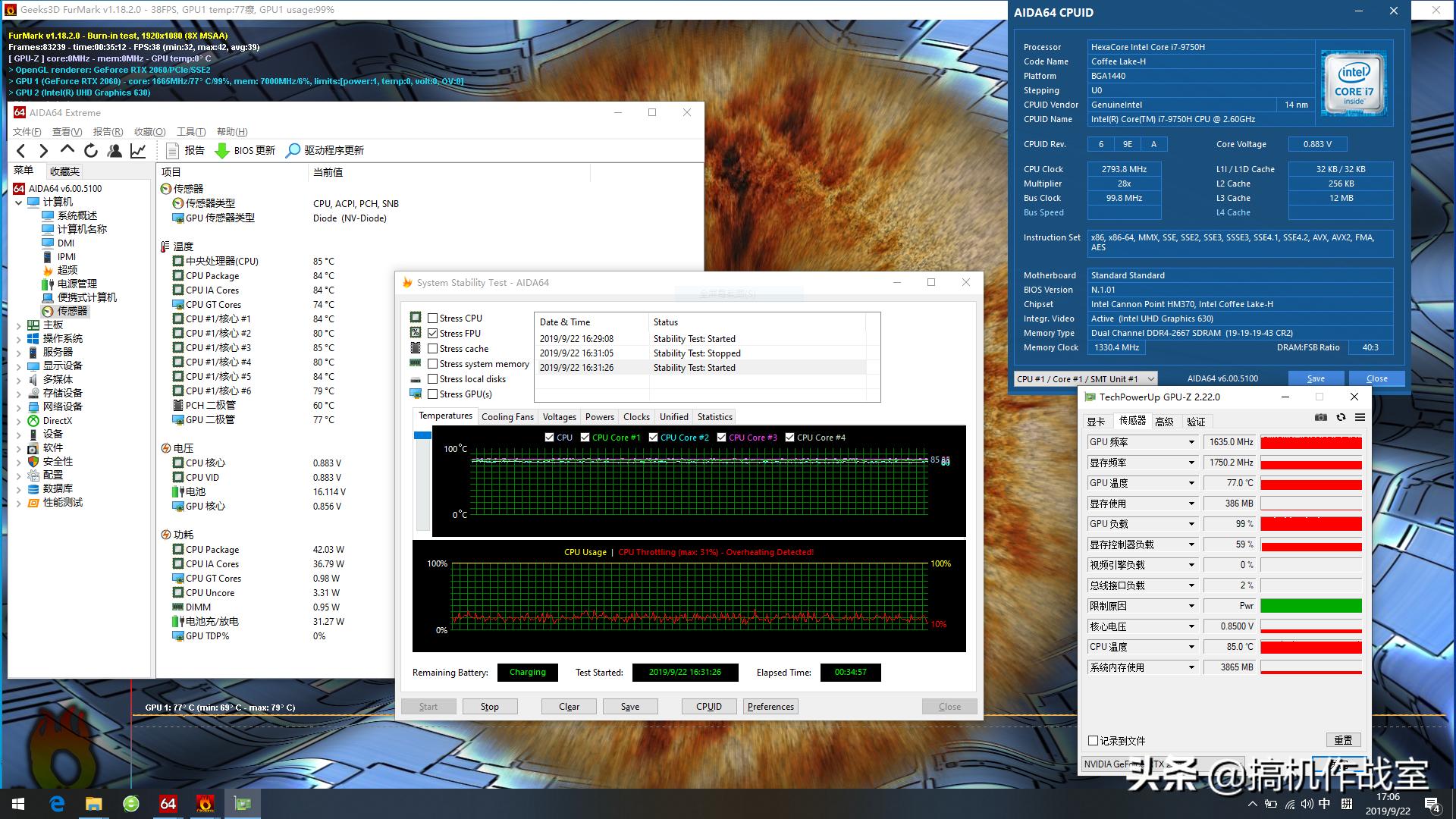Viewport: 1456px width, 819px height.
Task: Click the refresh icon in AIDA64 toolbar
Action: 91,151
